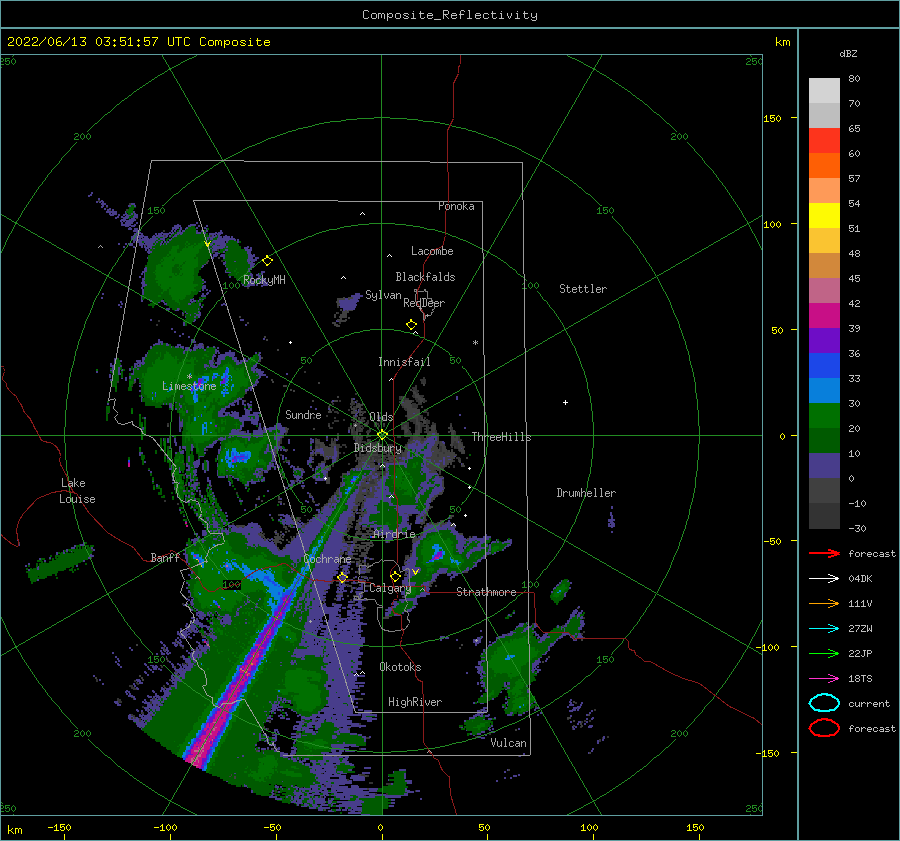Click the Vulcan town label
The image size is (900, 841).
509,743
